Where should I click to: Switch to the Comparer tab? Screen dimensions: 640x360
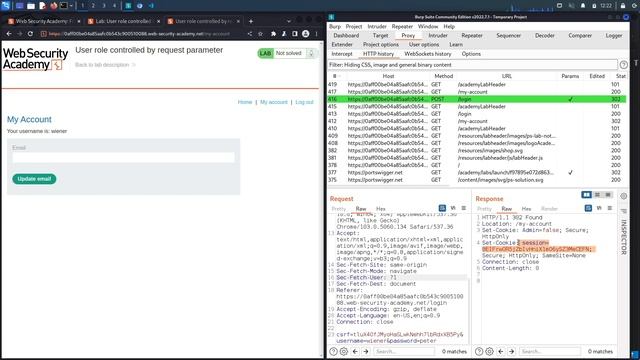click(580, 36)
